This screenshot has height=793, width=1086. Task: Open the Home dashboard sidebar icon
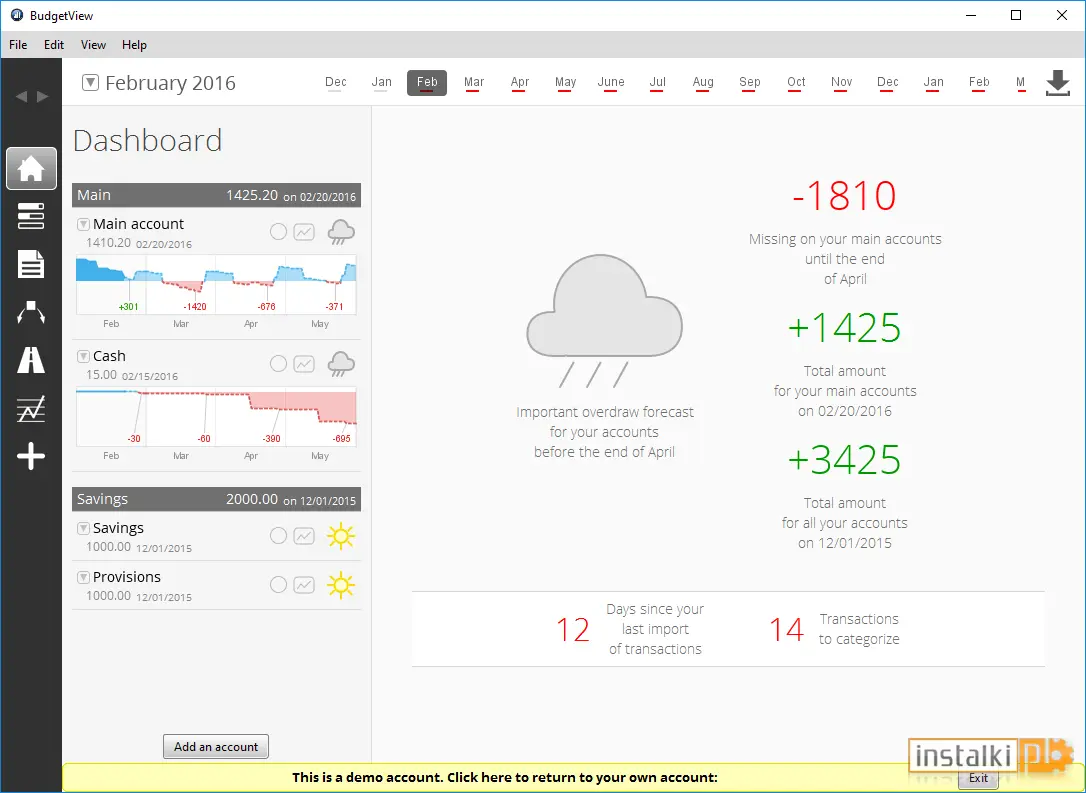pos(31,168)
